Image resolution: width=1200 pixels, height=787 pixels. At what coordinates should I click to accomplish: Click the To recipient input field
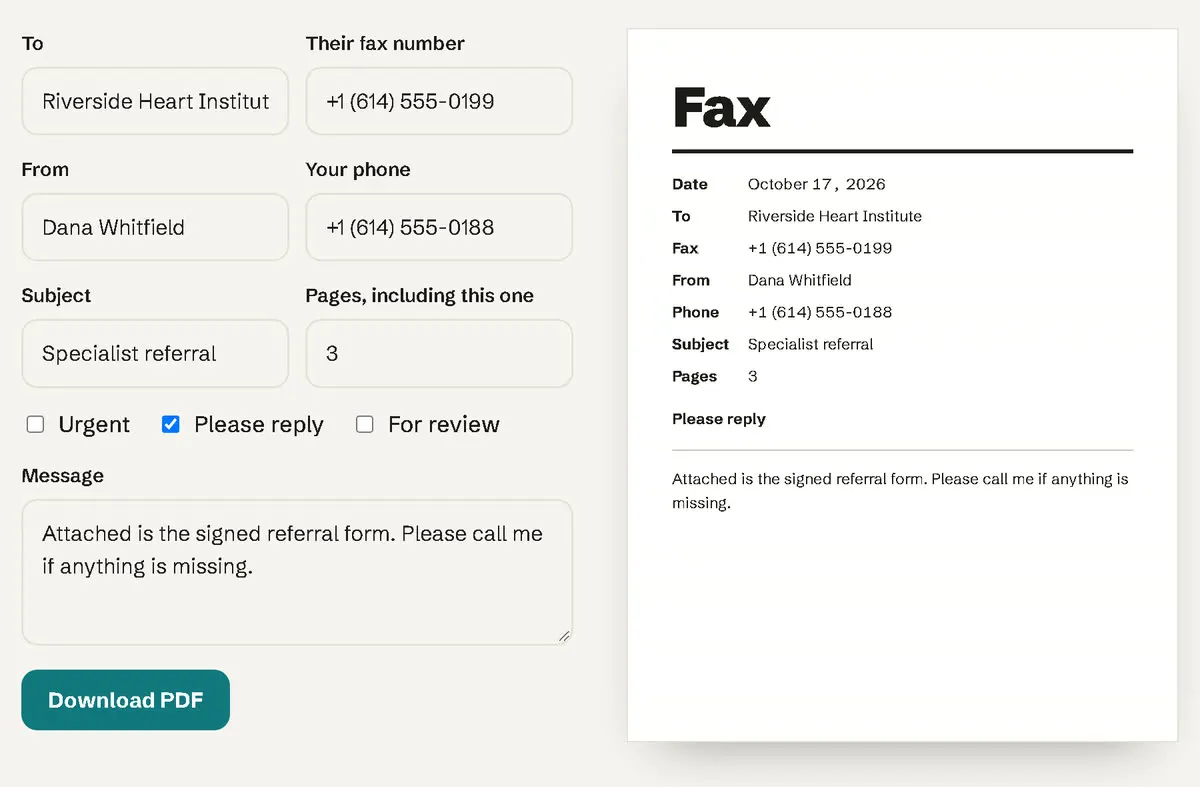click(x=155, y=101)
